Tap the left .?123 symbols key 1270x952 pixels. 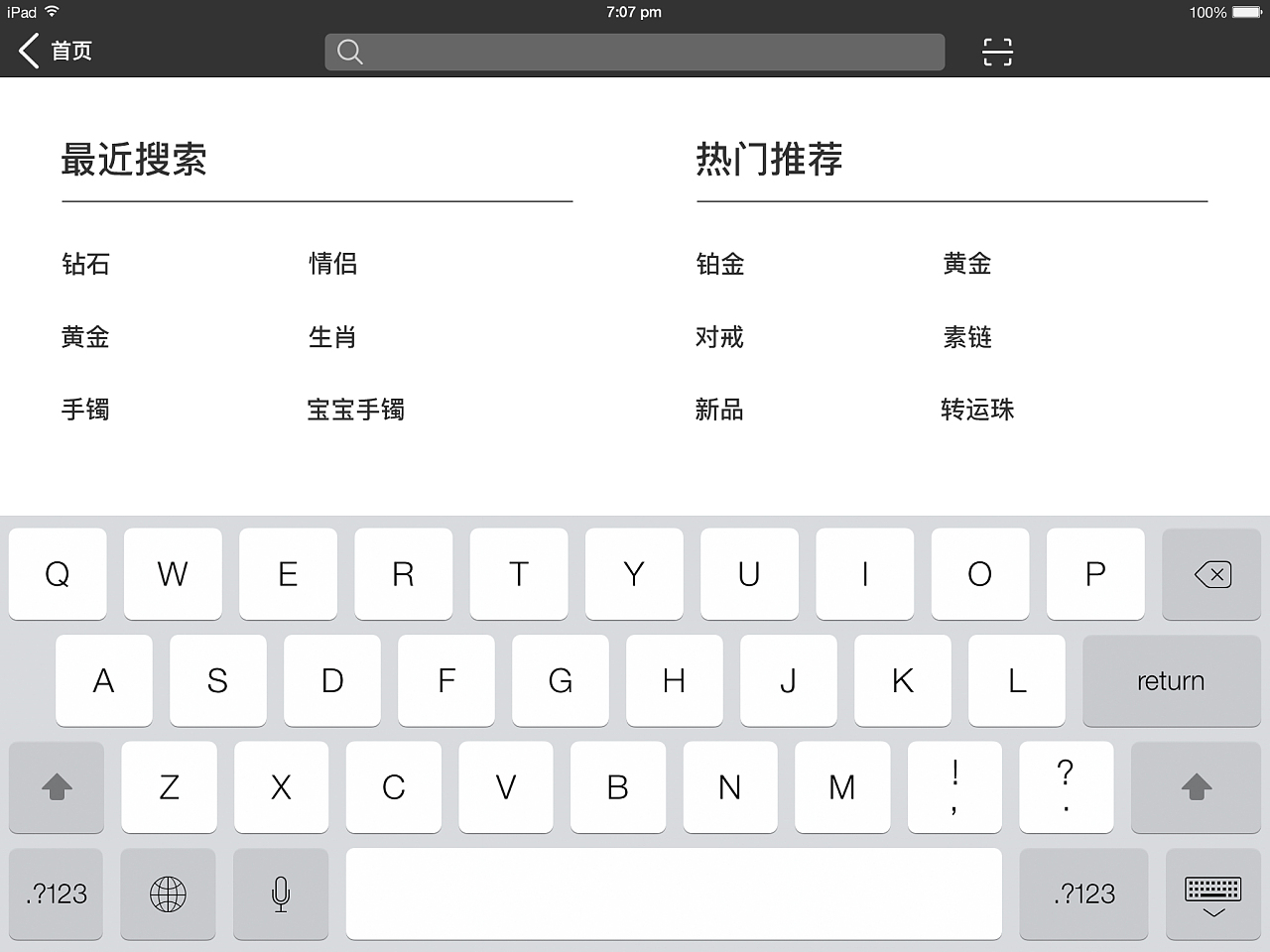(57, 893)
